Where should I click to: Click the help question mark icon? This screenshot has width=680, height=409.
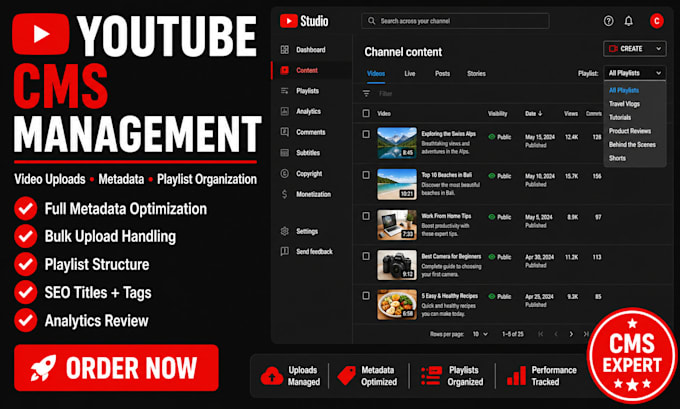(608, 21)
